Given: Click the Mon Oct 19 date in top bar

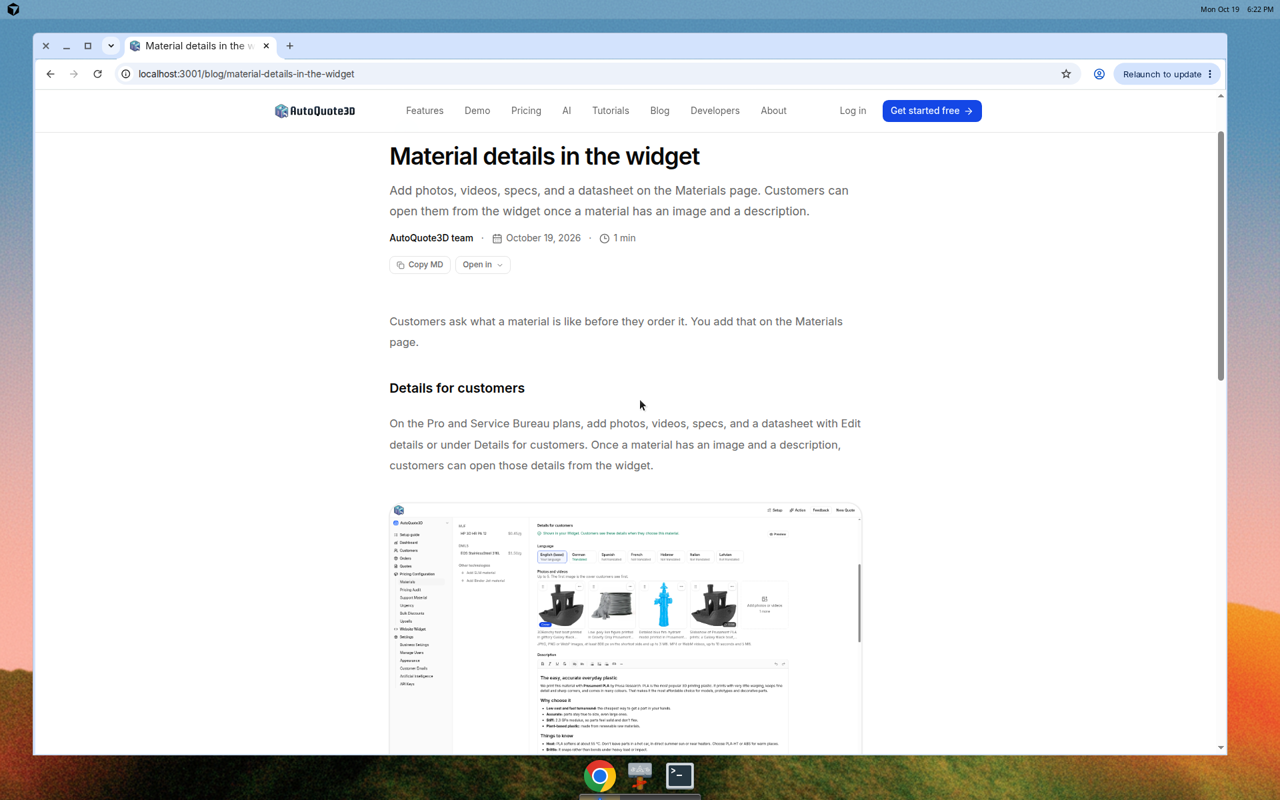Looking at the screenshot, I should [x=1220, y=9].
